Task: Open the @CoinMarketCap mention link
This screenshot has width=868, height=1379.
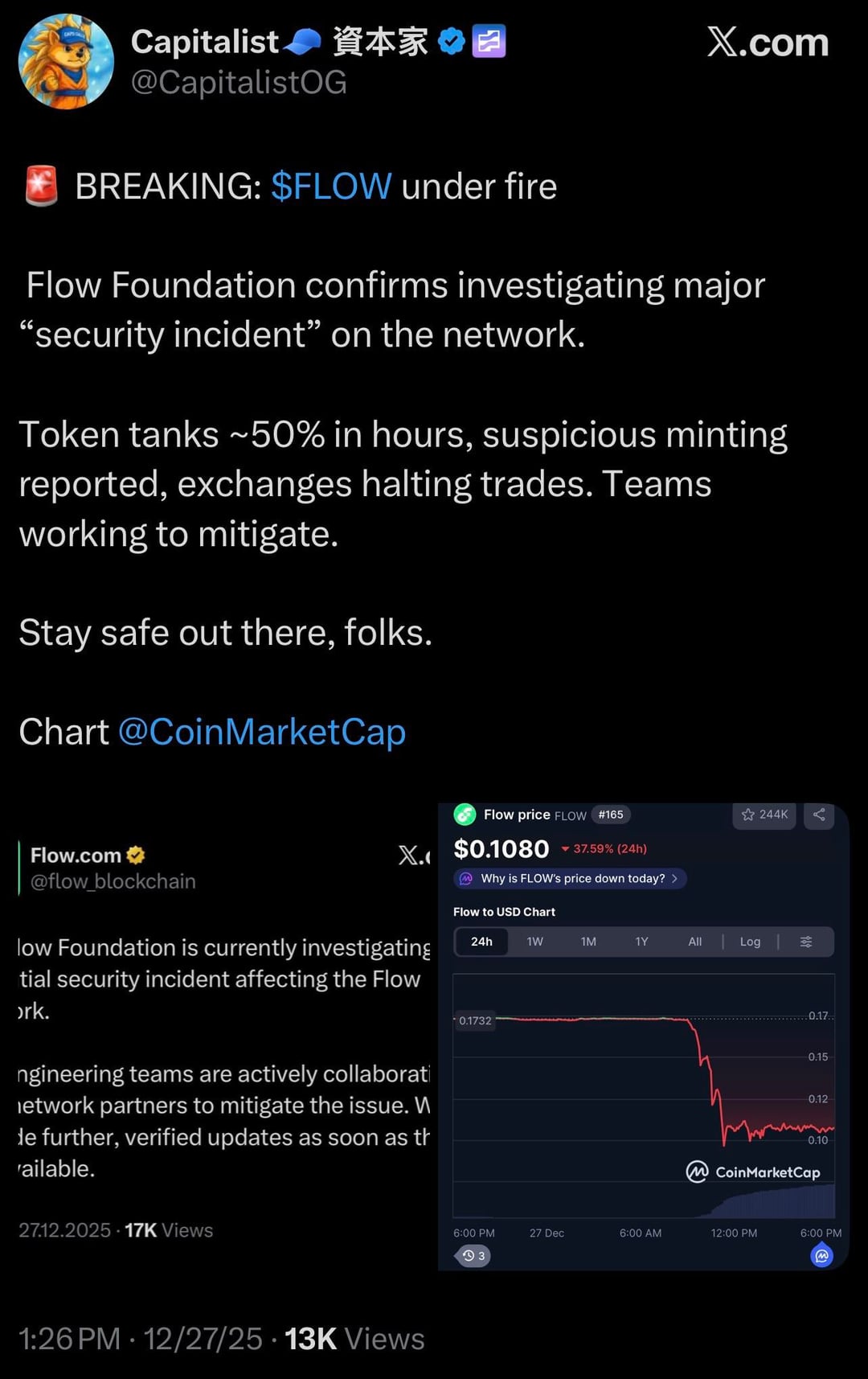Action: pyautogui.click(x=262, y=732)
